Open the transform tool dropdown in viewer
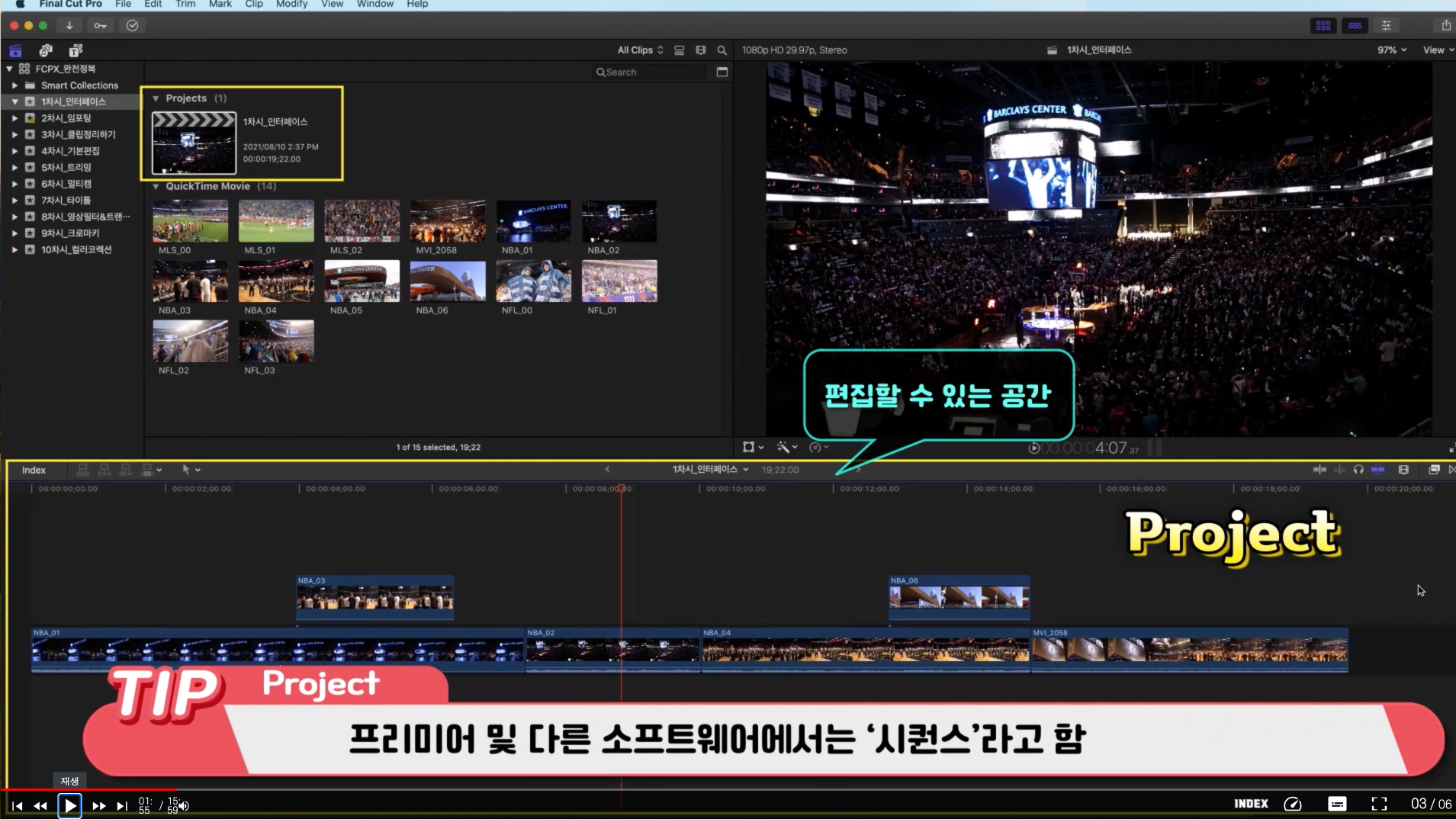The width and height of the screenshot is (1456, 819). tap(753, 448)
